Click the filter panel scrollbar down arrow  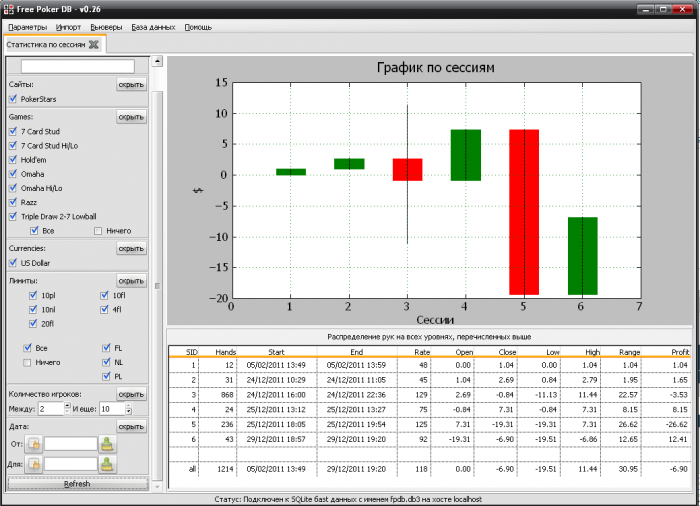(x=157, y=486)
